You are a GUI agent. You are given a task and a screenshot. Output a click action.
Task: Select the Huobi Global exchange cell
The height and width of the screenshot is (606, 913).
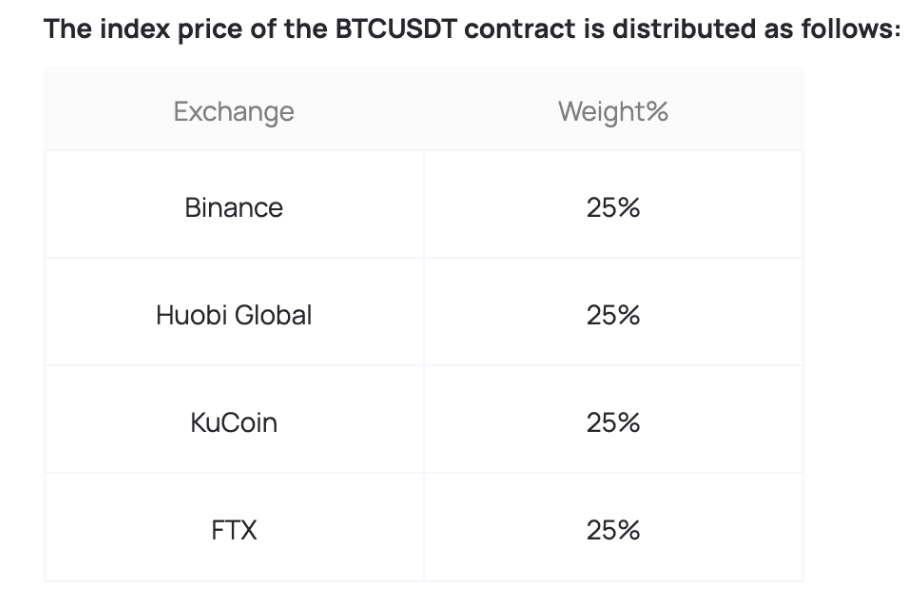point(233,316)
